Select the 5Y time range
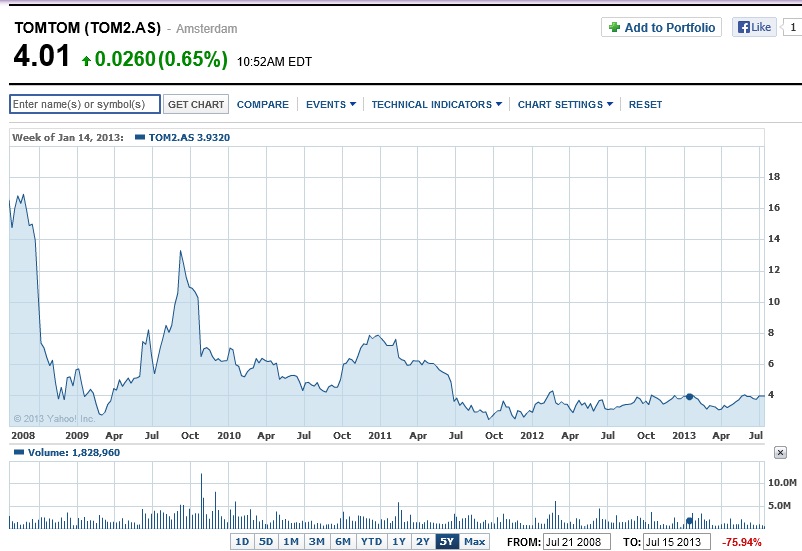Screen dimensions: 802x551 [447, 541]
